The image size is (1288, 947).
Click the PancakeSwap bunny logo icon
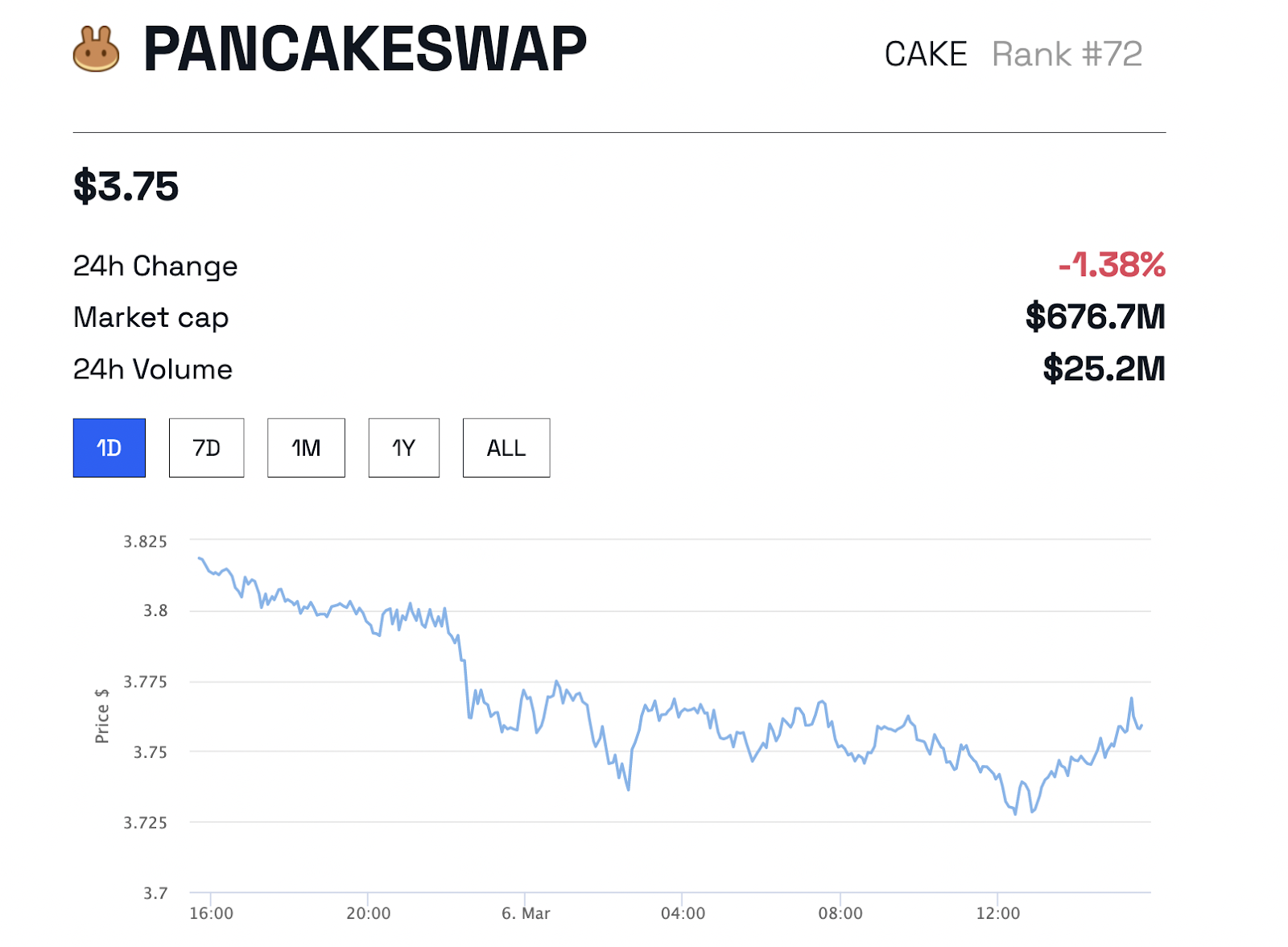click(96, 49)
